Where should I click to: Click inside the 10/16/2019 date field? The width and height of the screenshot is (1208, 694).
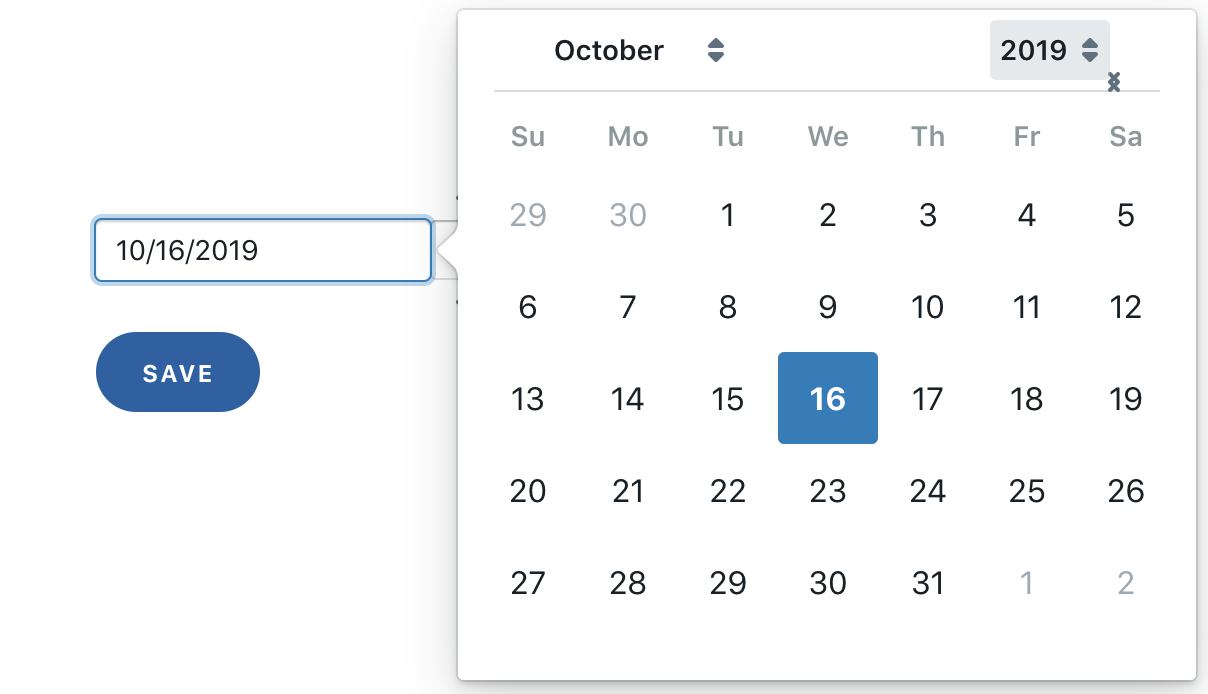[x=260, y=250]
